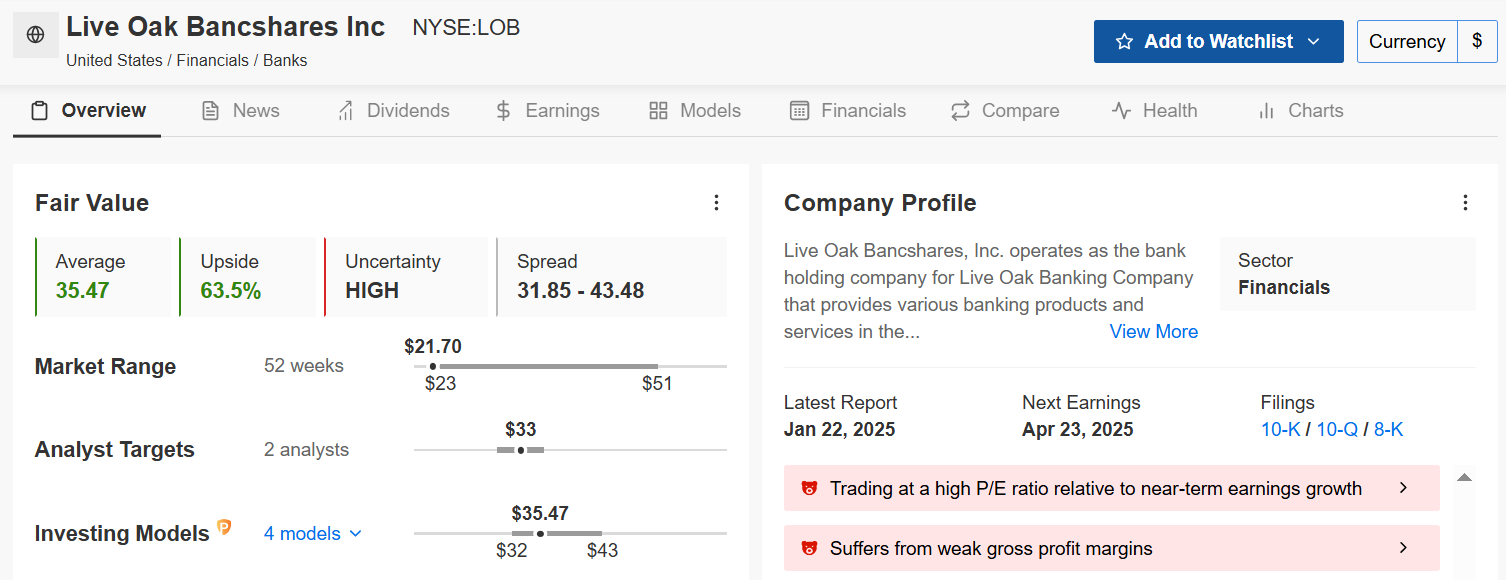Viewport: 1506px width, 580px height.
Task: Open the Earnings tab
Action: 547,111
